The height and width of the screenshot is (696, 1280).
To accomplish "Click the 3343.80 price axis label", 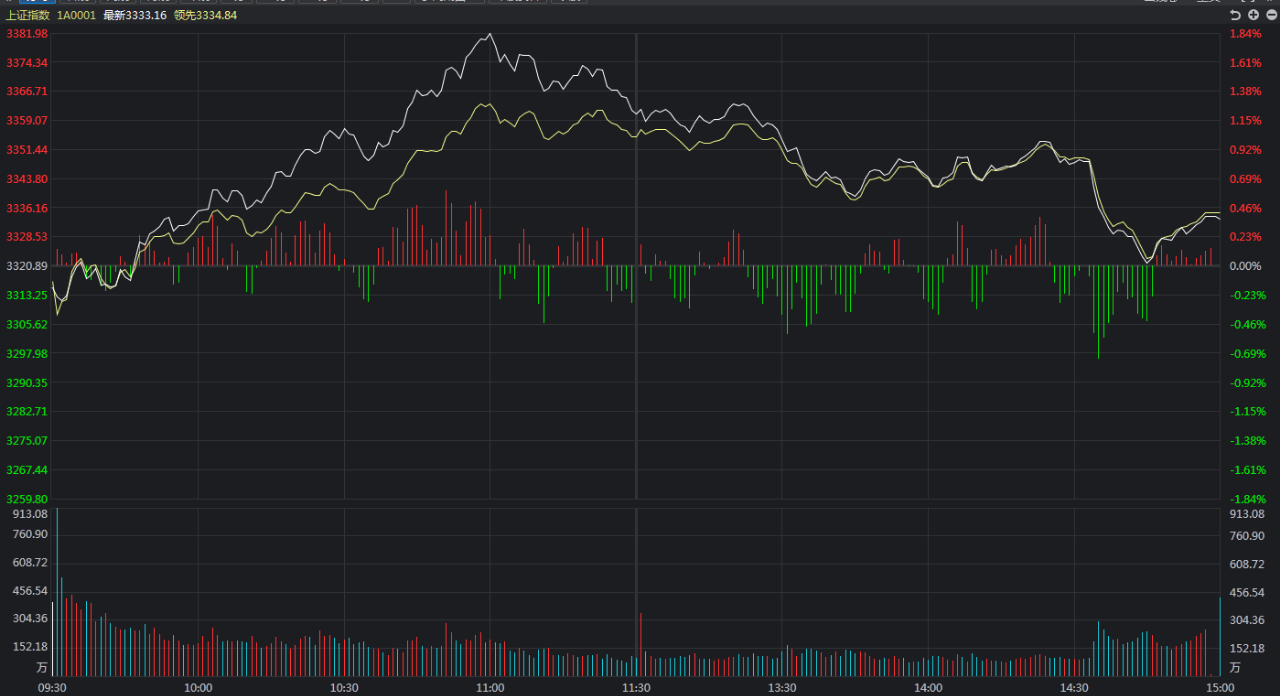I will tap(27, 179).
